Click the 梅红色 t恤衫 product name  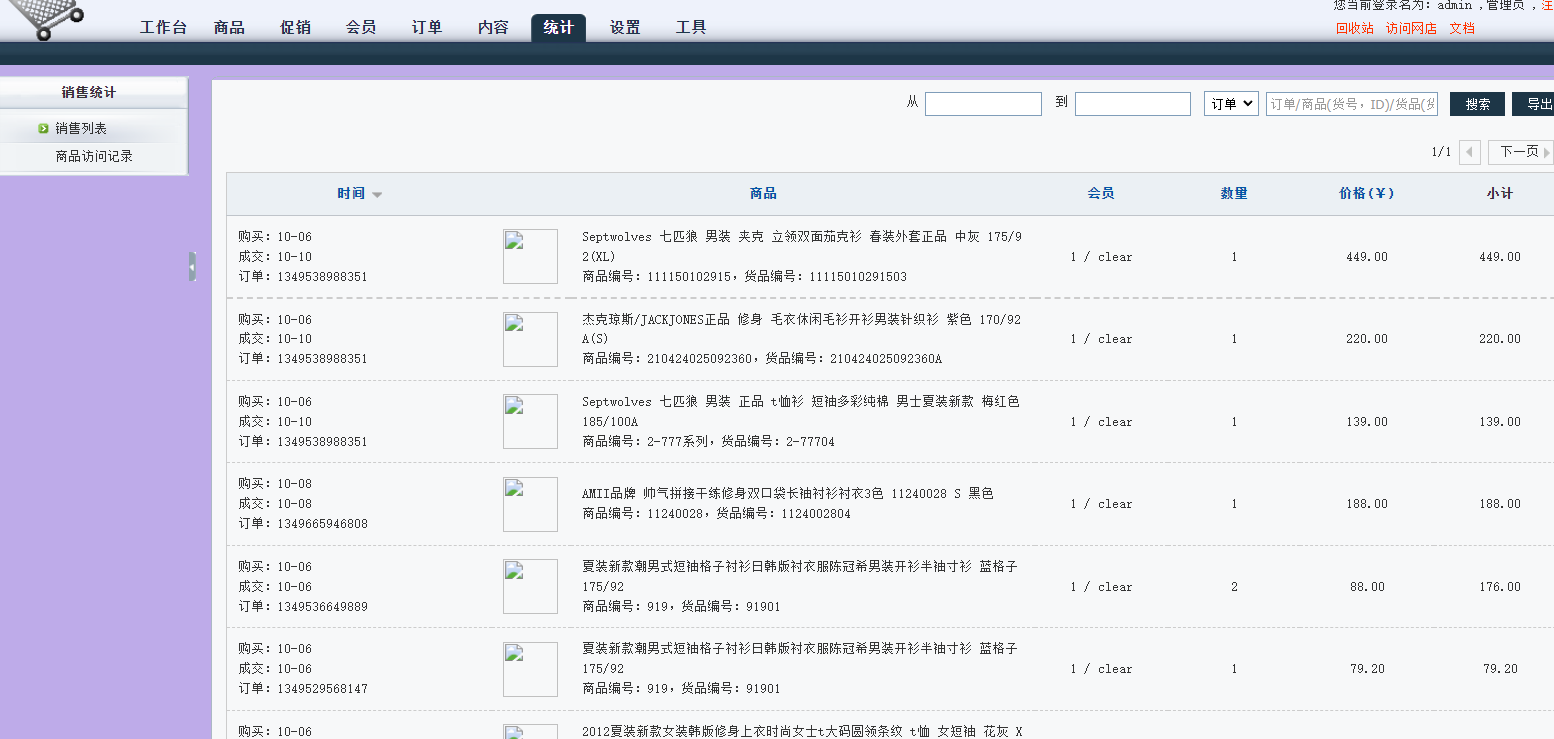click(801, 411)
